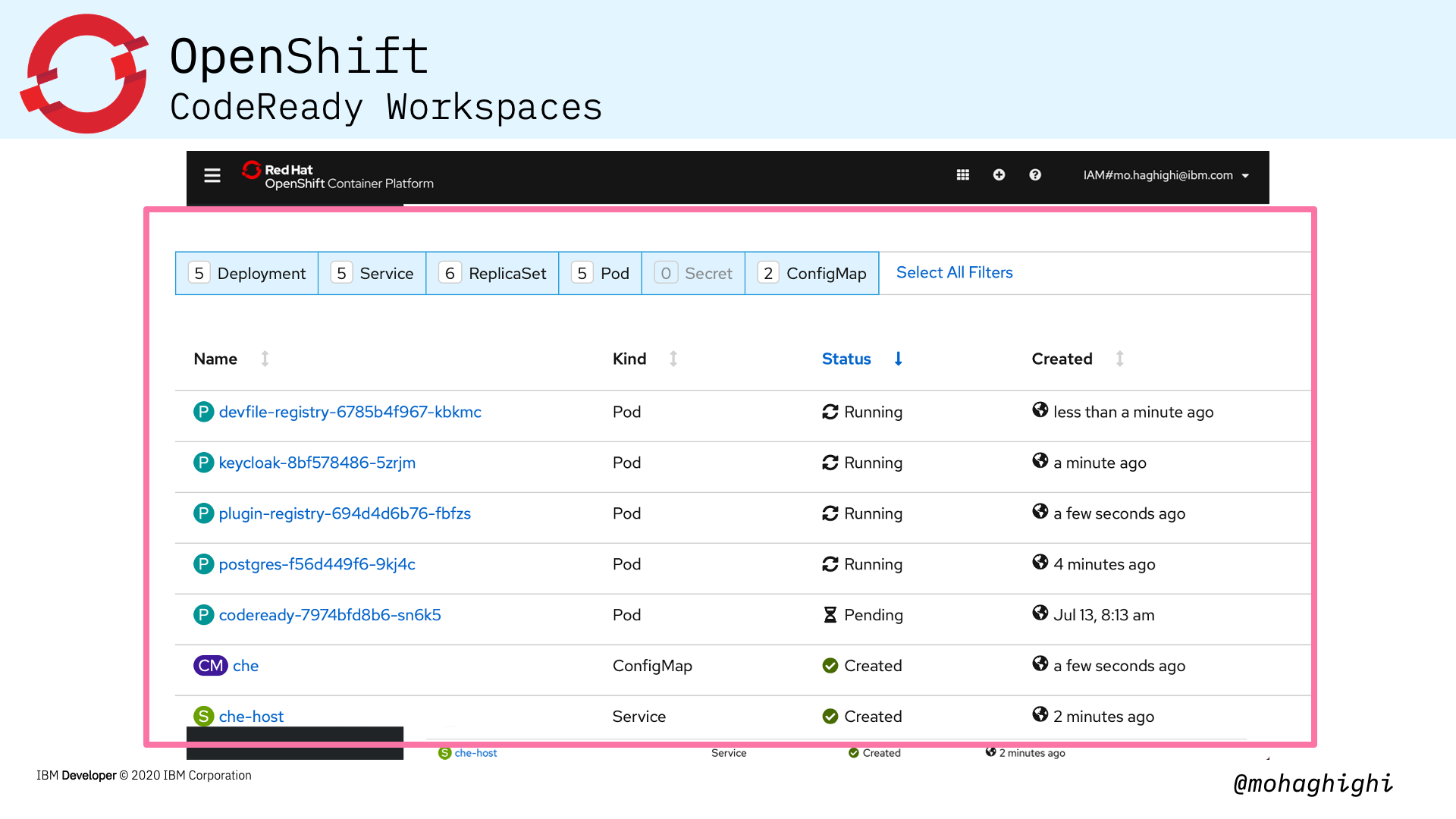Expand the IAM#mo.haghighi@ibm.com user dropdown
This screenshot has height=819, width=1456.
1166,175
